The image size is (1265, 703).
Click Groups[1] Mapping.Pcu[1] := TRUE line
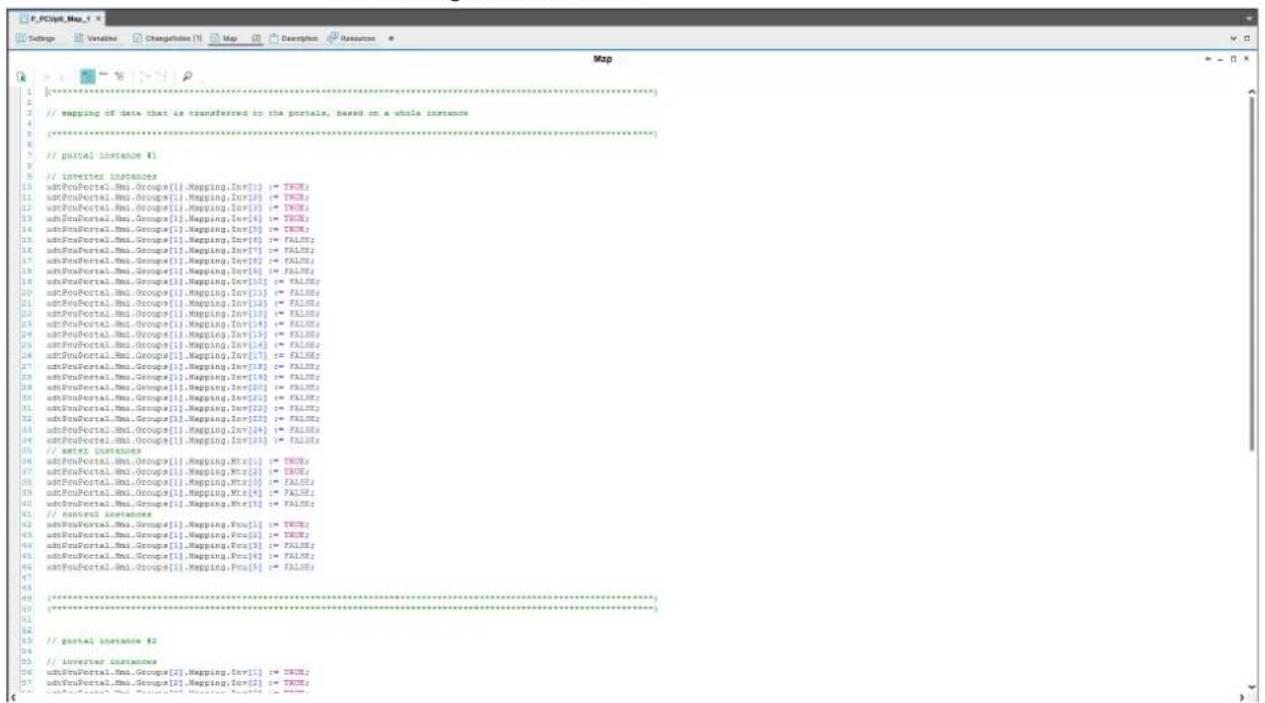pyautogui.click(x=178, y=524)
